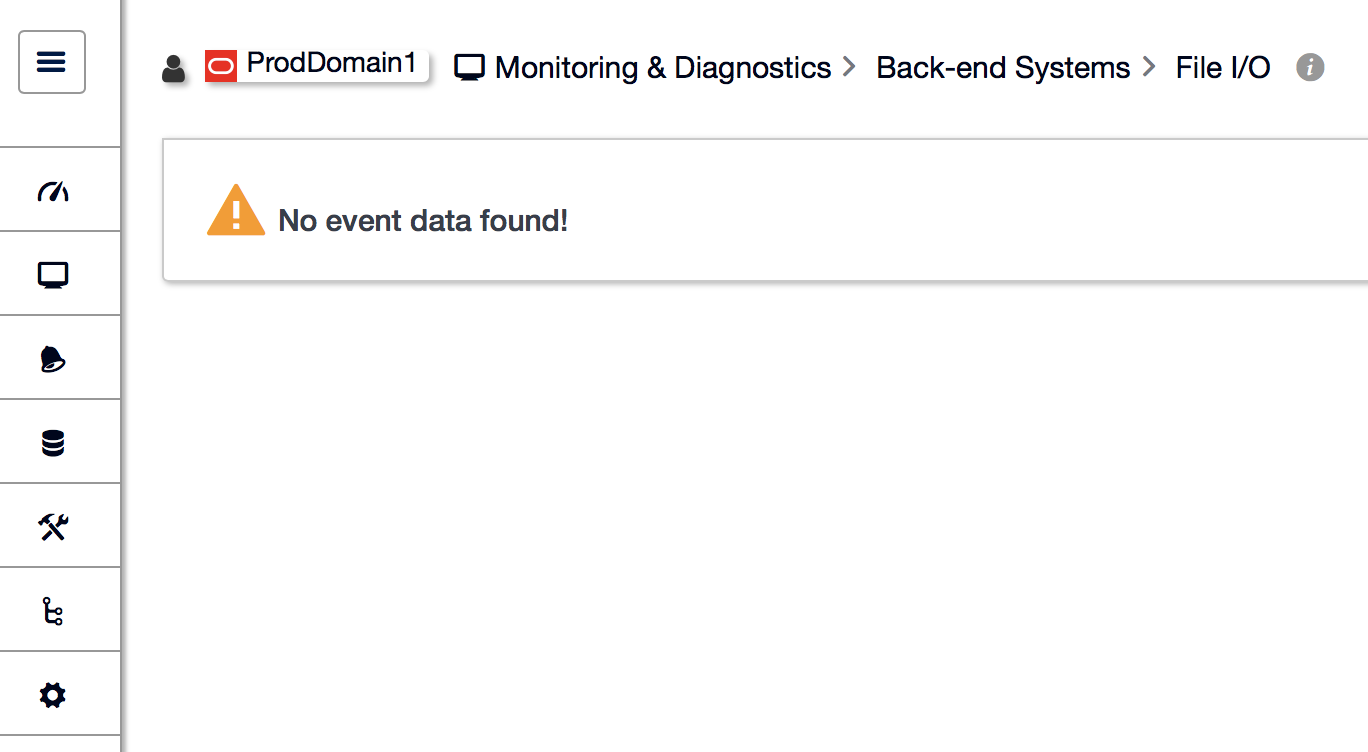Select the ProdDomain1 domain label

tap(331, 63)
